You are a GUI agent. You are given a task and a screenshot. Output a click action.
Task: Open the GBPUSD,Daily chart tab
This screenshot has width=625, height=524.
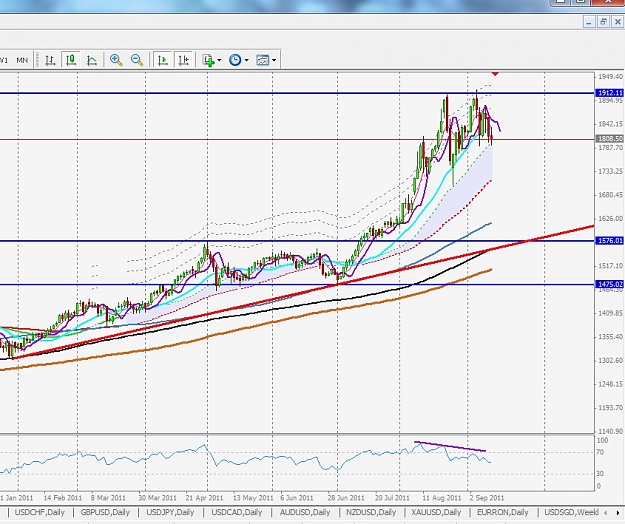tap(105, 512)
